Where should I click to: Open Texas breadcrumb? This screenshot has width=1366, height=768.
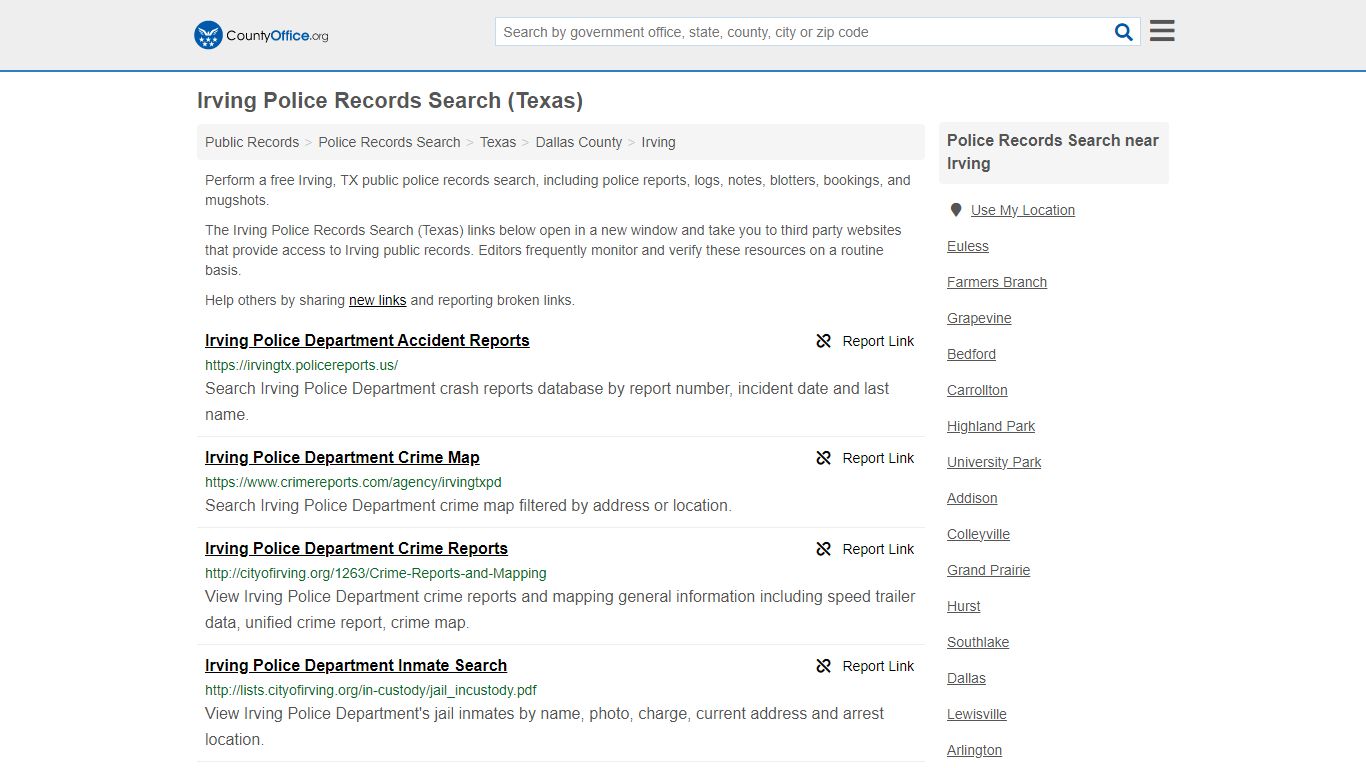coord(498,142)
